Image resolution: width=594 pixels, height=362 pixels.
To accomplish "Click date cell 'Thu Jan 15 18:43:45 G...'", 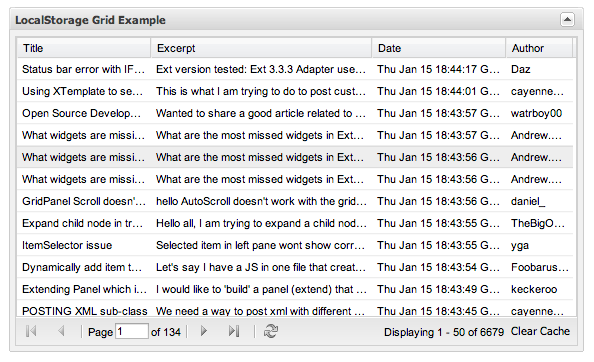I will coord(438,311).
